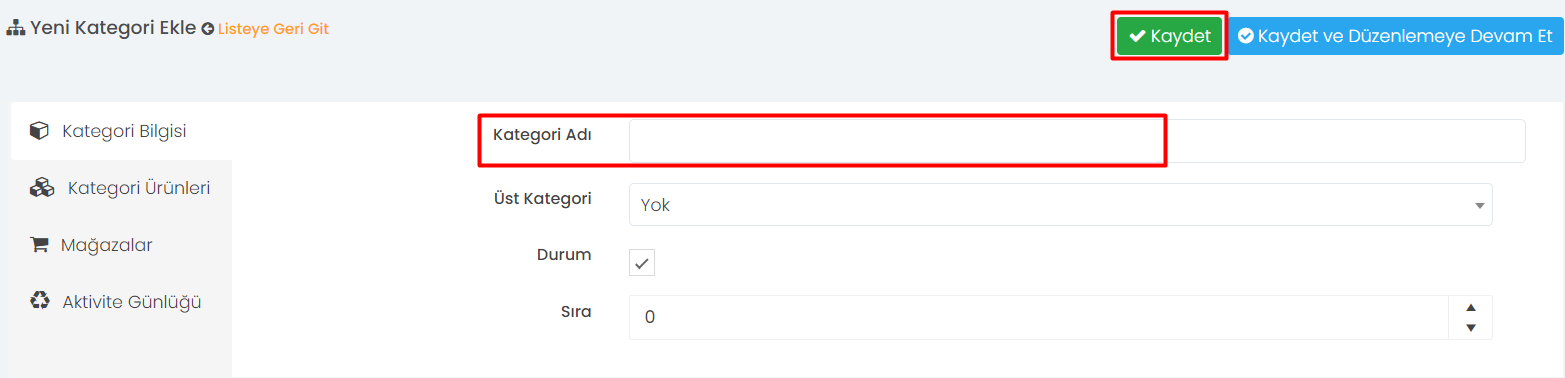Click the recycle icon for Aktivite Günlüğü

point(40,301)
